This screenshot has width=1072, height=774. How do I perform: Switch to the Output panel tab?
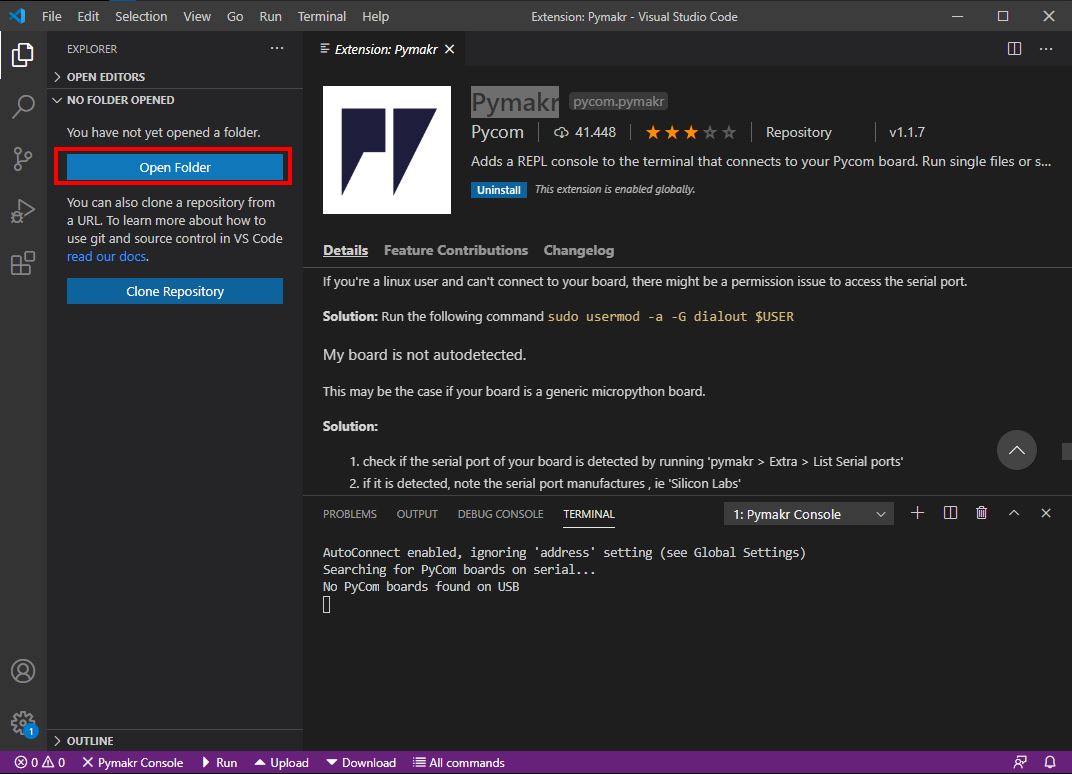pyautogui.click(x=417, y=514)
